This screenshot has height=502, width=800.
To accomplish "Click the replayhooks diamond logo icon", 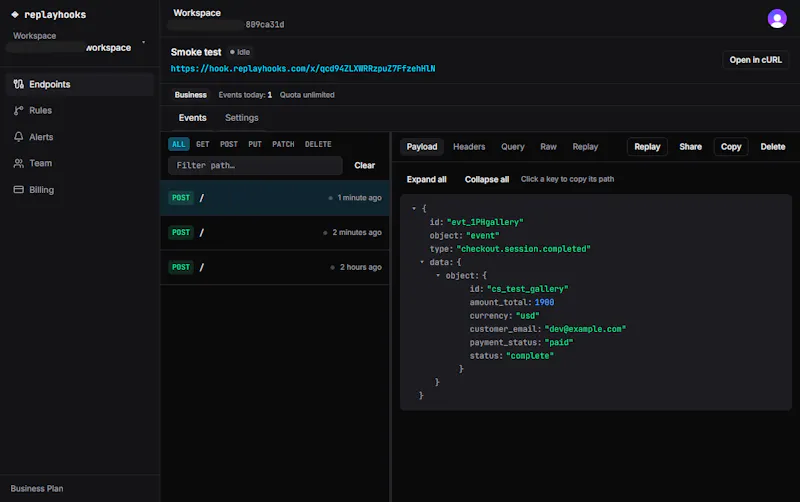I will [15, 15].
